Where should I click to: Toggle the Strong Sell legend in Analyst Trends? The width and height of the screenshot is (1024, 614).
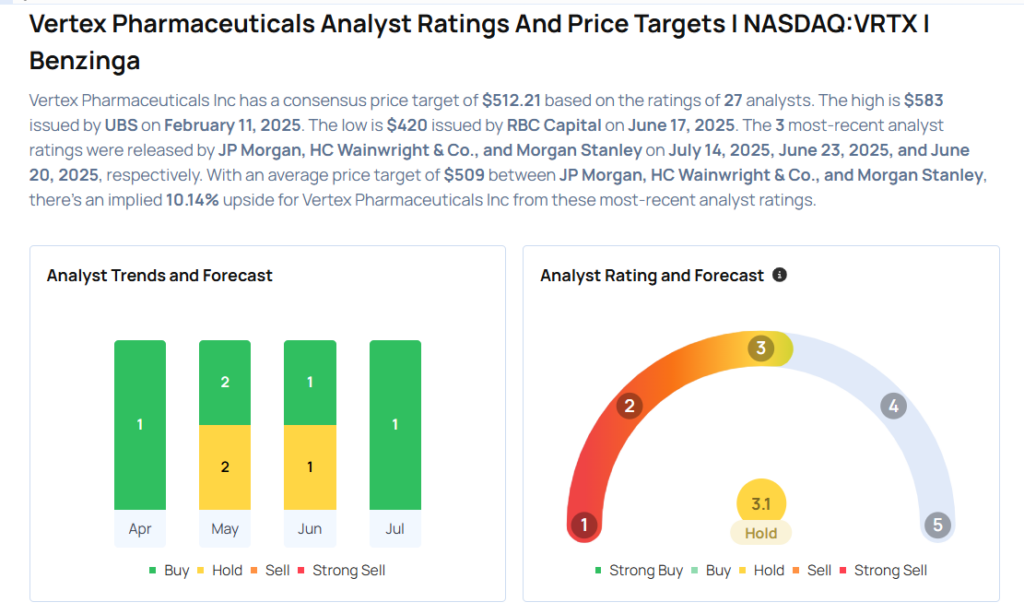click(341, 570)
